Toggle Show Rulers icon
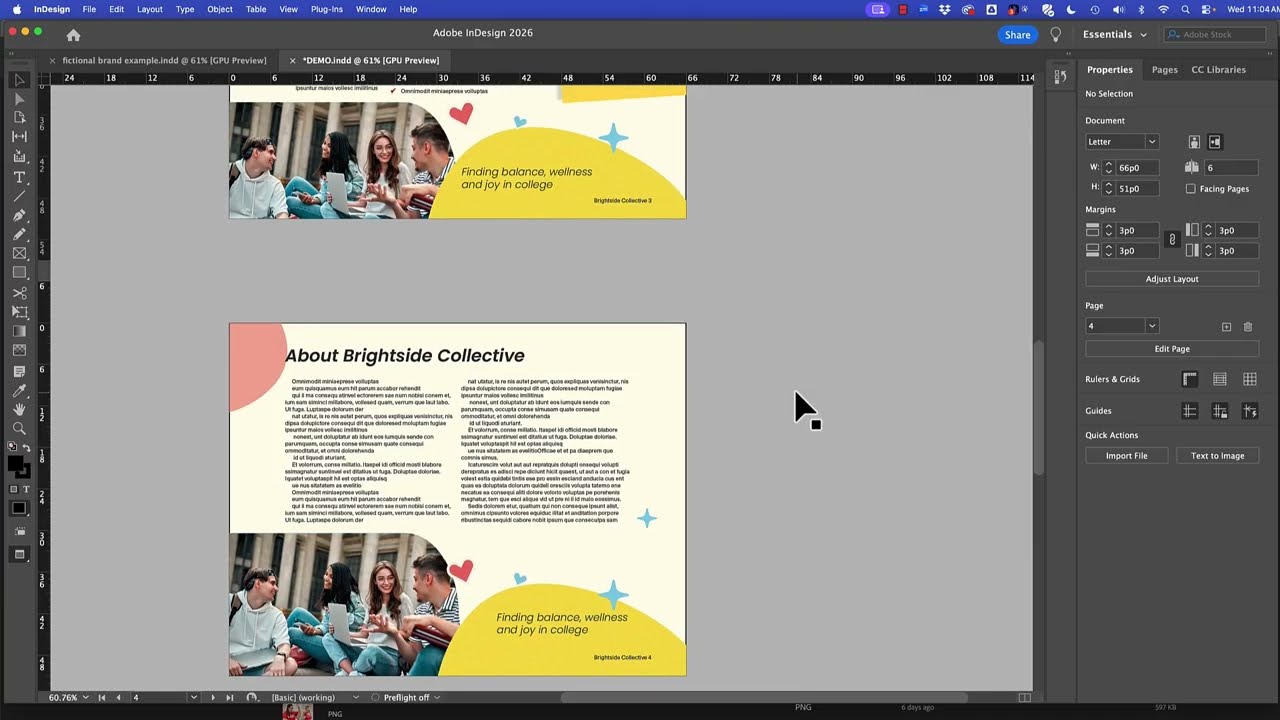Screen dimensions: 1280x720 point(1189,379)
